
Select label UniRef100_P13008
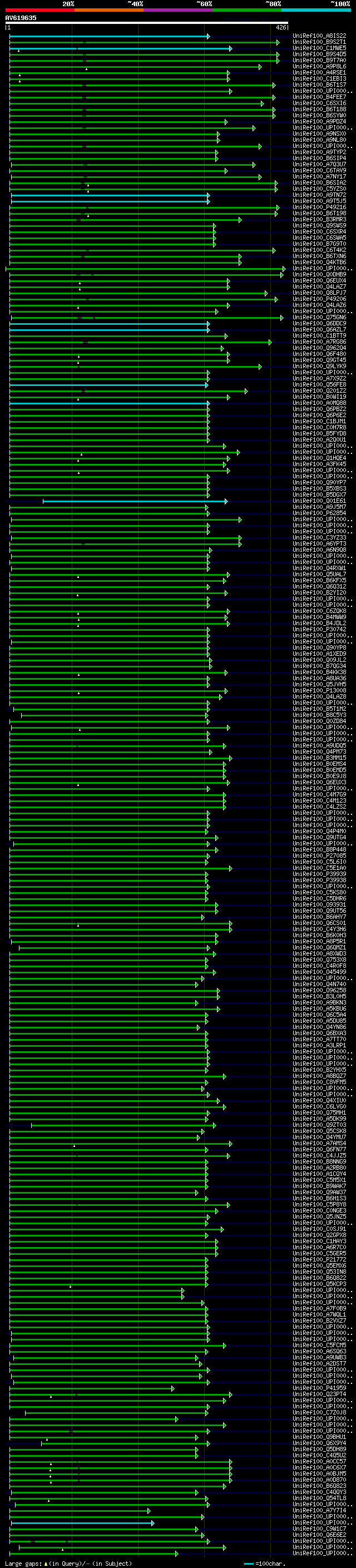pos(319,690)
